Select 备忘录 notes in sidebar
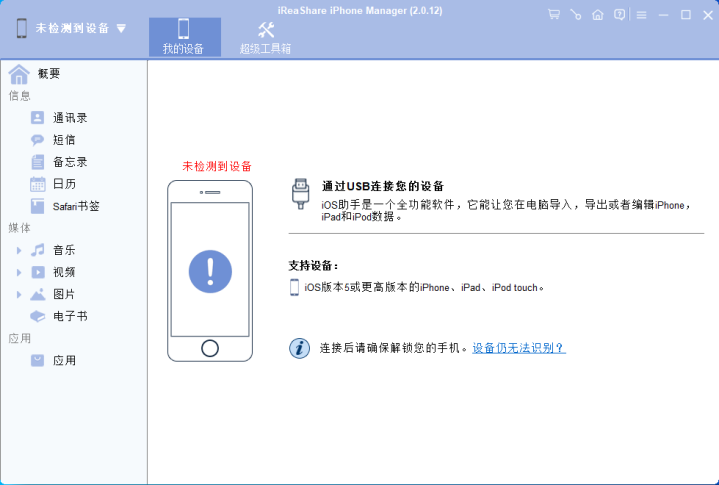 click(x=70, y=162)
